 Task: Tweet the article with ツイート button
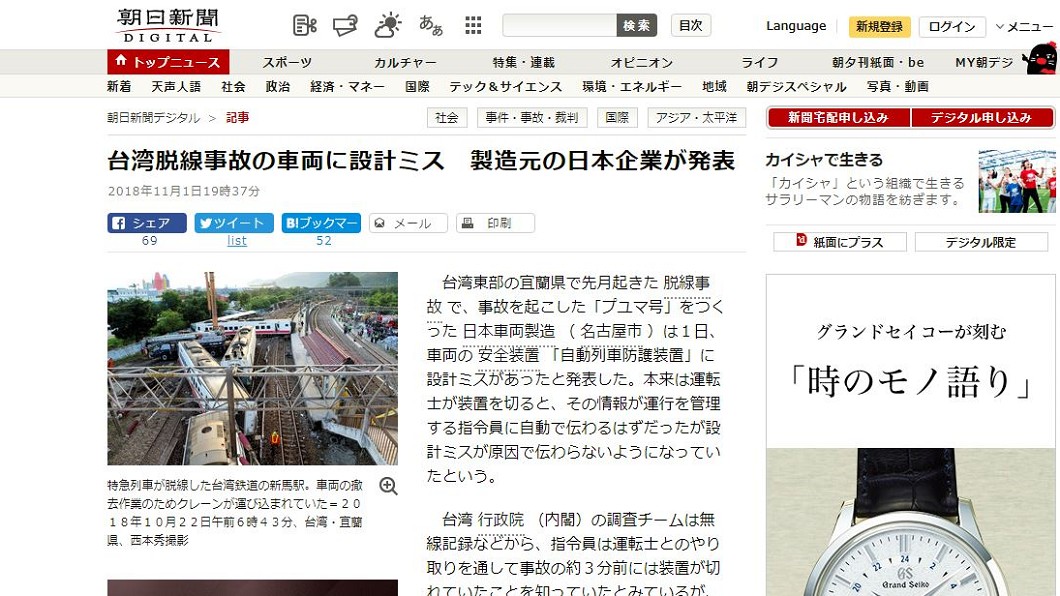coord(234,223)
